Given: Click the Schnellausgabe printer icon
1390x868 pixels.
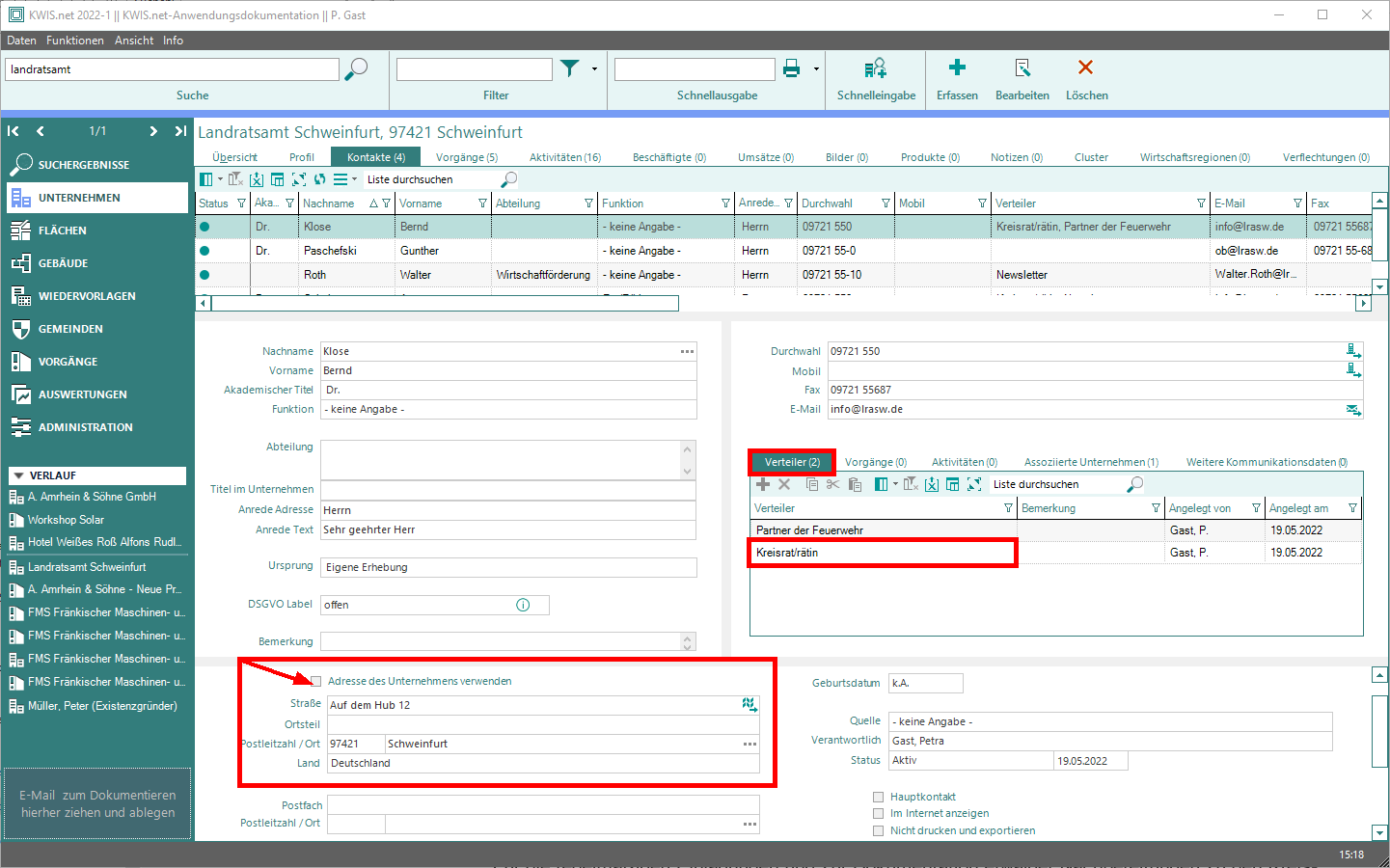Looking at the screenshot, I should (x=792, y=68).
